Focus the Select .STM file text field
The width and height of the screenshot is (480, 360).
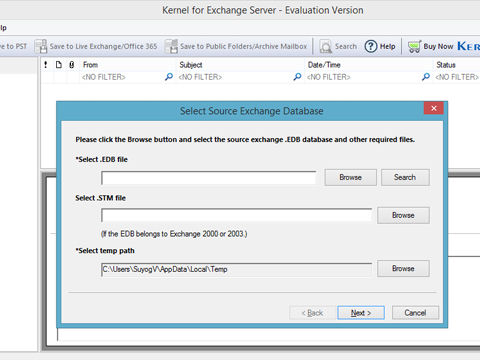[236, 215]
